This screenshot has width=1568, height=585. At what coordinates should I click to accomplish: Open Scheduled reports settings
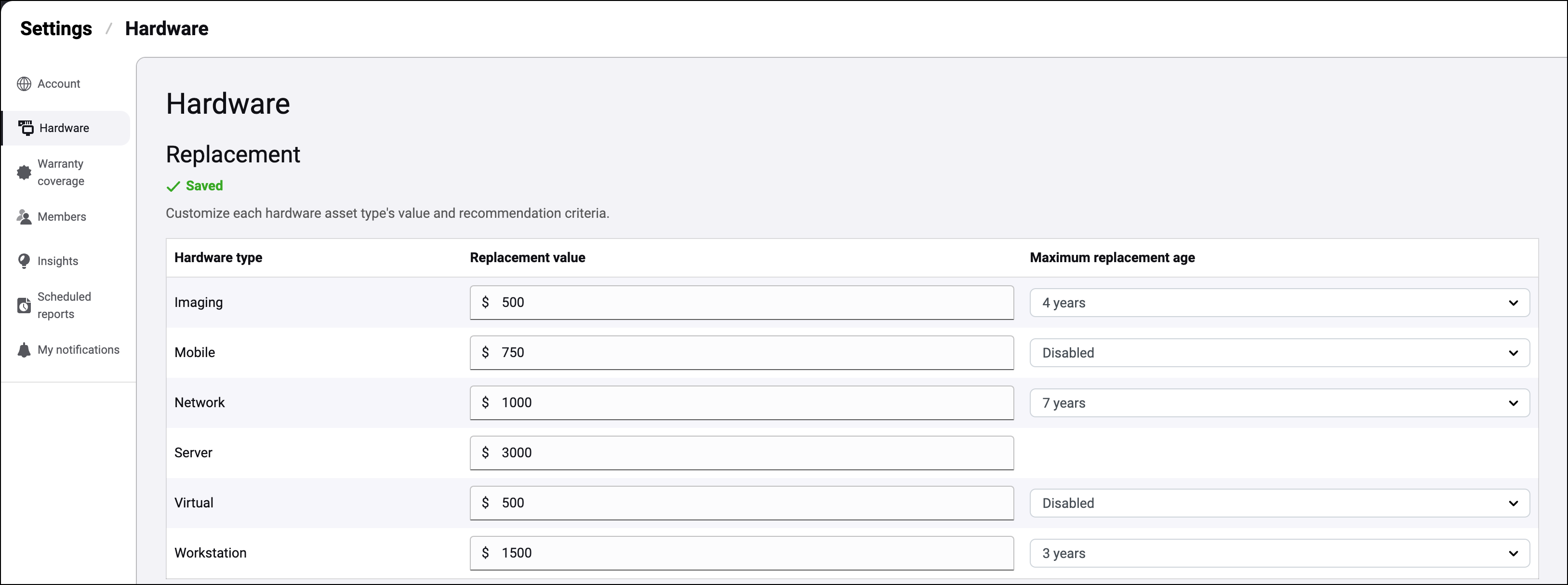click(64, 306)
